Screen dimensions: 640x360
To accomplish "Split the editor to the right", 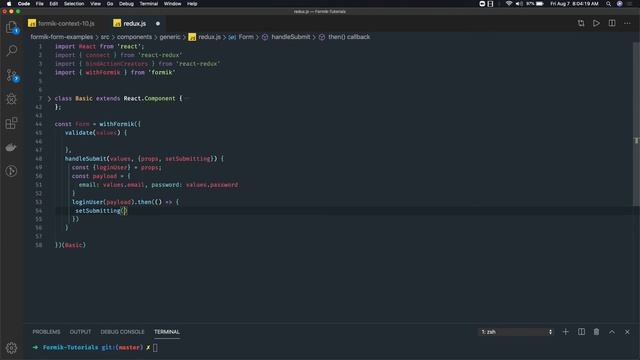I will point(612,23).
